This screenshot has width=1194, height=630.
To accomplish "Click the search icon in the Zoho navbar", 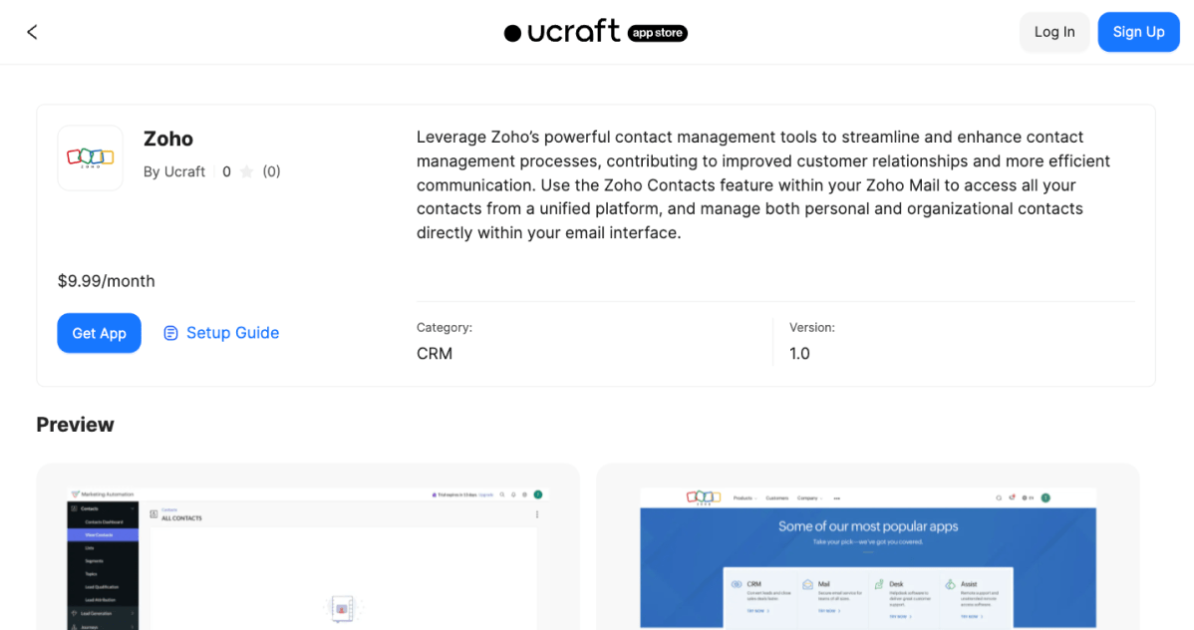I will (998, 499).
